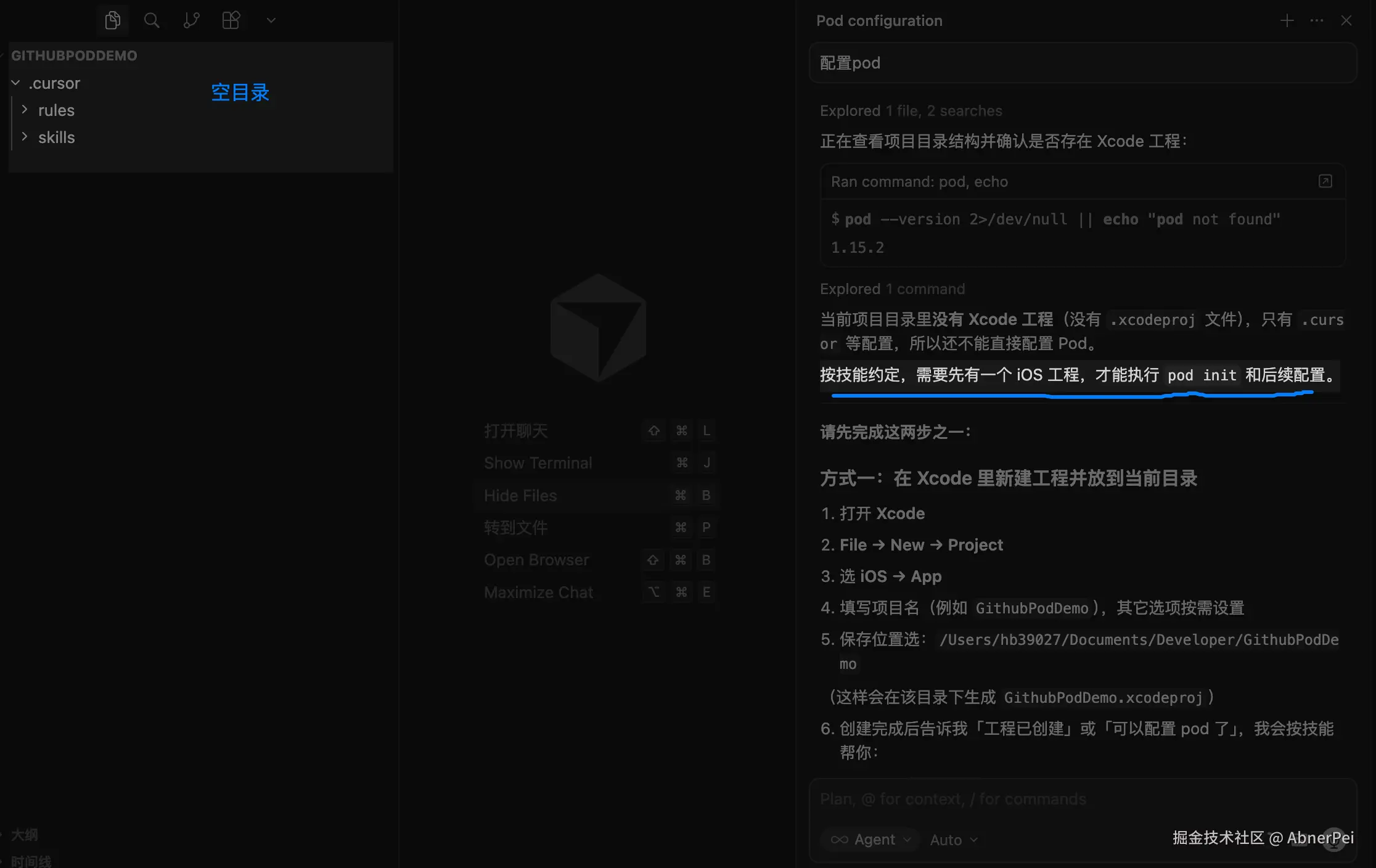
Task: Close the Pod configuration chat panel
Action: tap(1346, 20)
